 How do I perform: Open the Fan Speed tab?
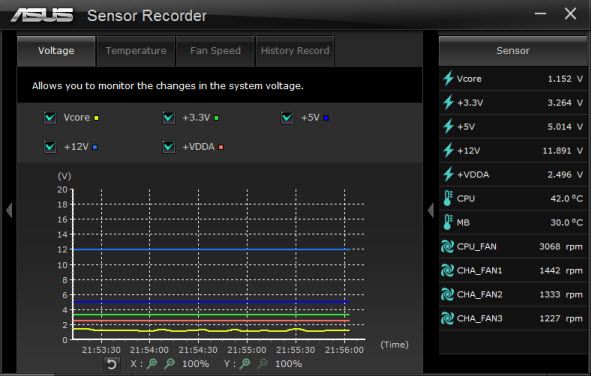(x=215, y=51)
